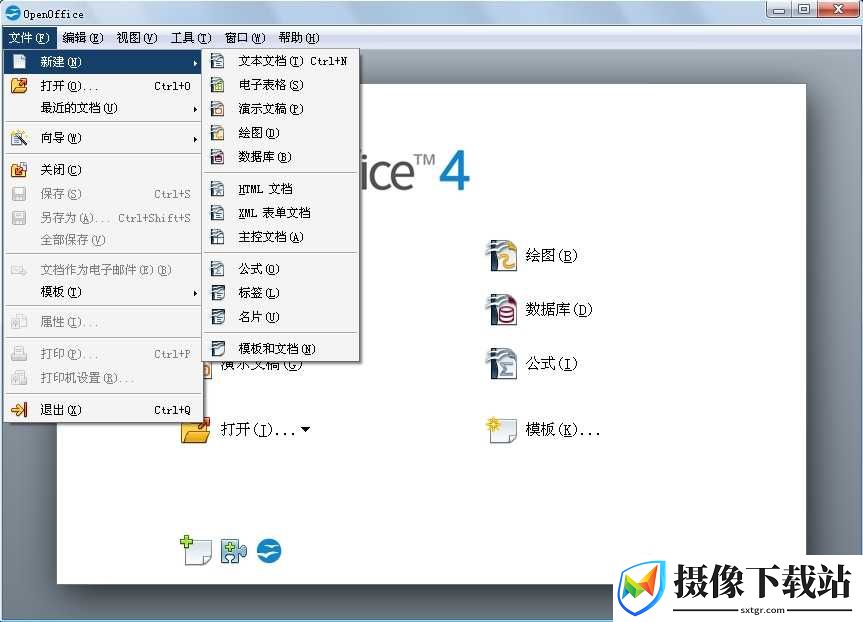Click the exit arrow icon beside 退出(X)

(19, 410)
